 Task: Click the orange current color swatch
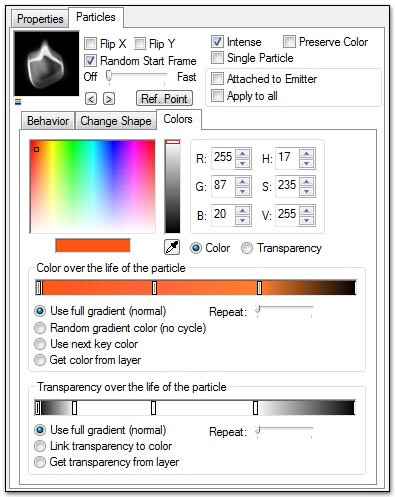click(93, 246)
